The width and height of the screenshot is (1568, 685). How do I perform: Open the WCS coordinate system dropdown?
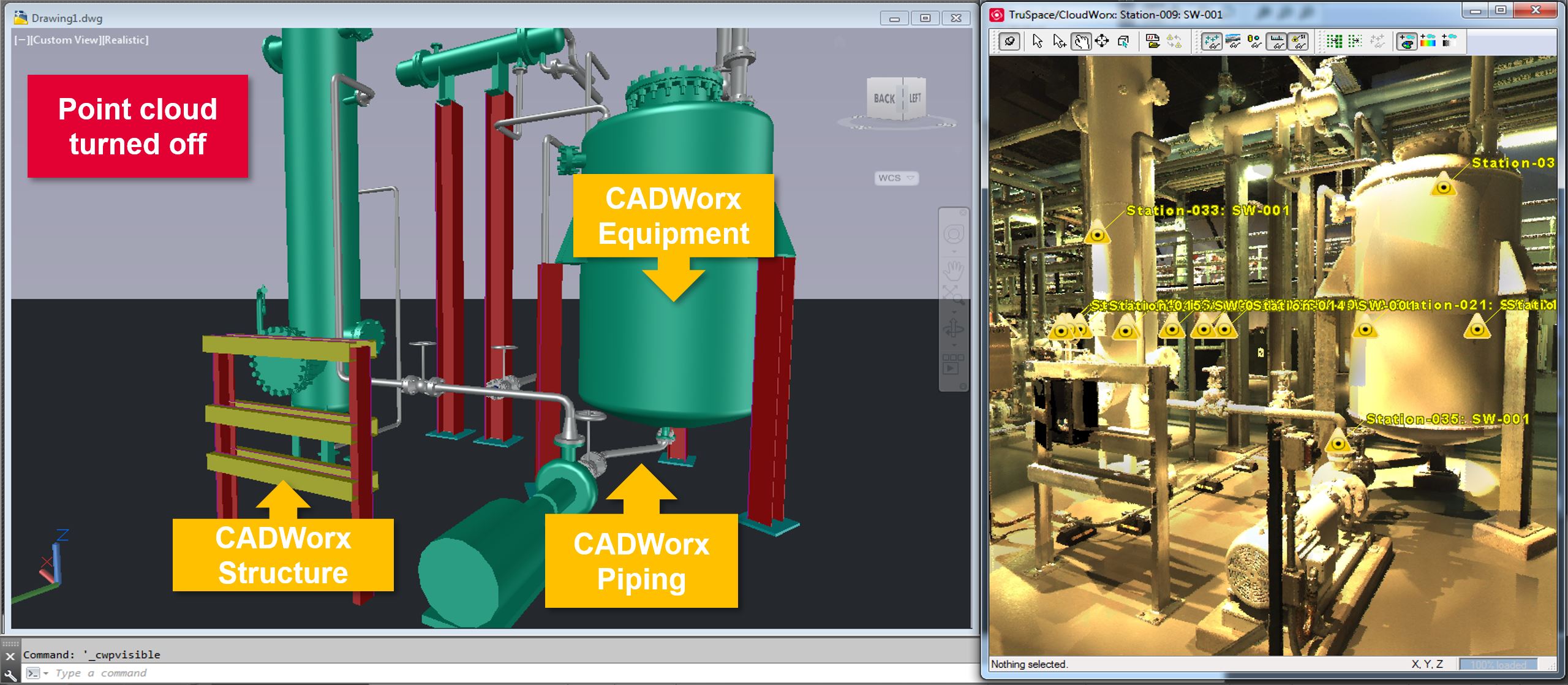click(x=896, y=178)
